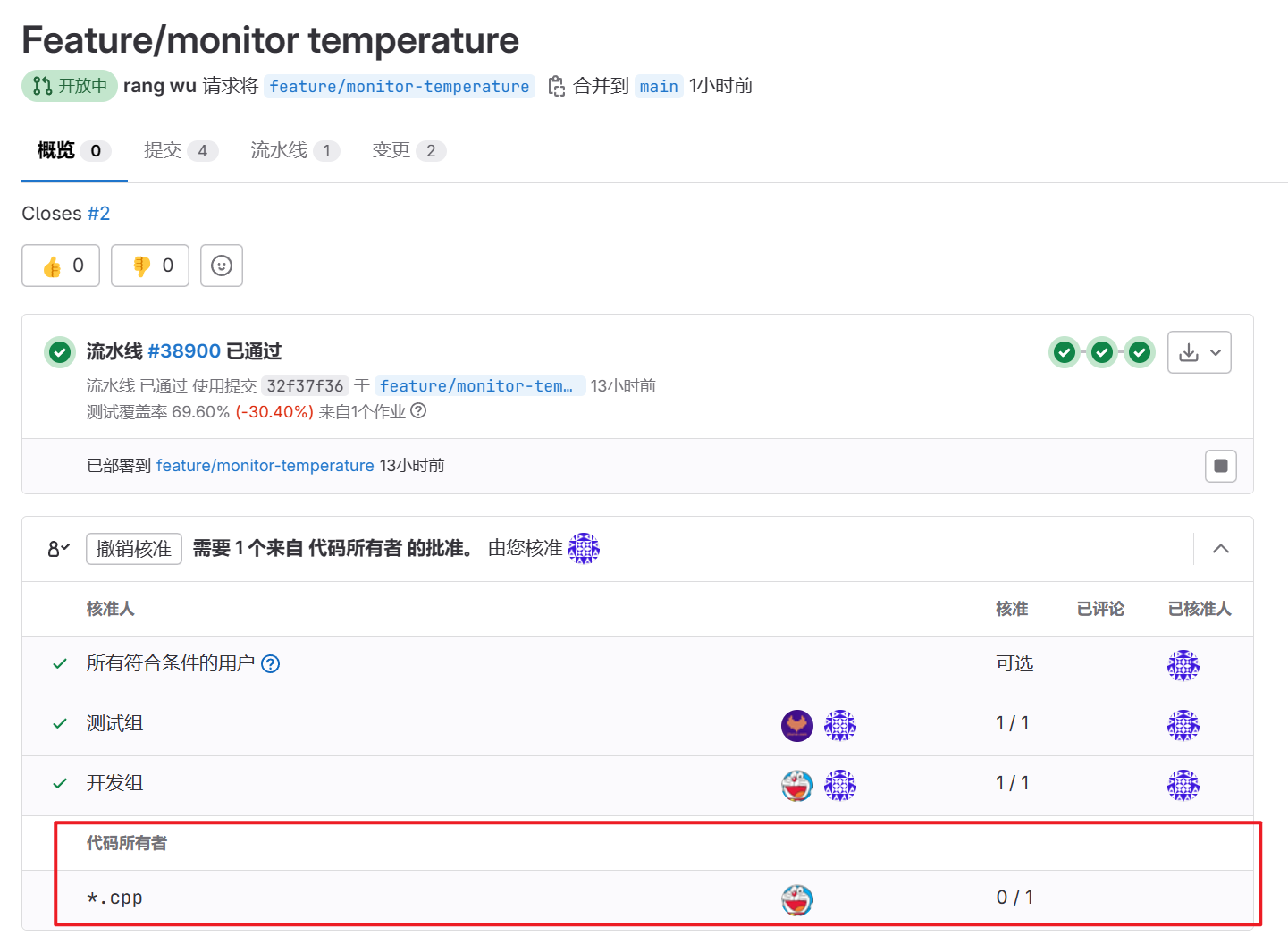Toggle the thumbs down reaction
The width and height of the screenshot is (1288, 936).
(x=149, y=265)
